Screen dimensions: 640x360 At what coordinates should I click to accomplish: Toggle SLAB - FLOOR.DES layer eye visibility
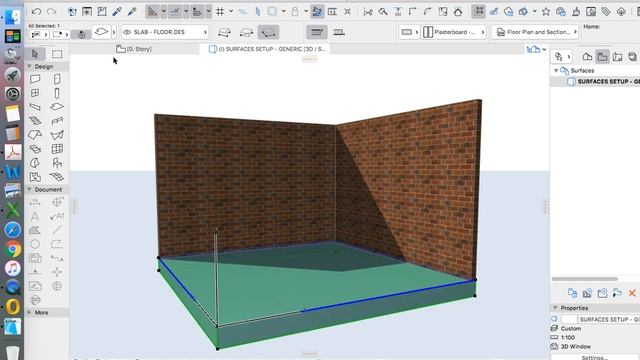pyautogui.click(x=127, y=32)
